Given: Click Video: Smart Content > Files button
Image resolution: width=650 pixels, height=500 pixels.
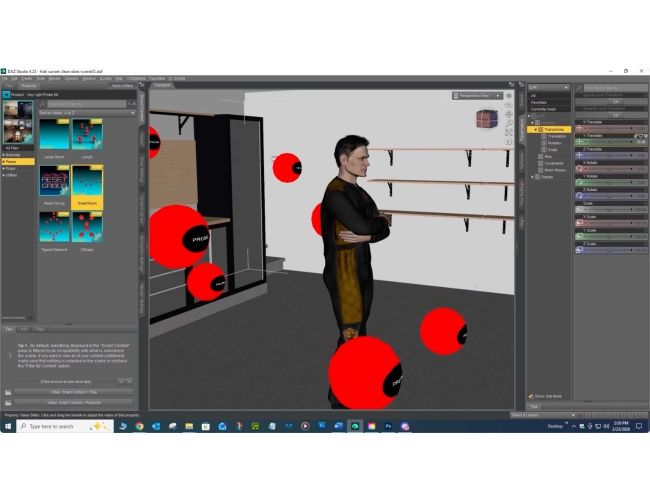Looking at the screenshot, I should 74,392.
